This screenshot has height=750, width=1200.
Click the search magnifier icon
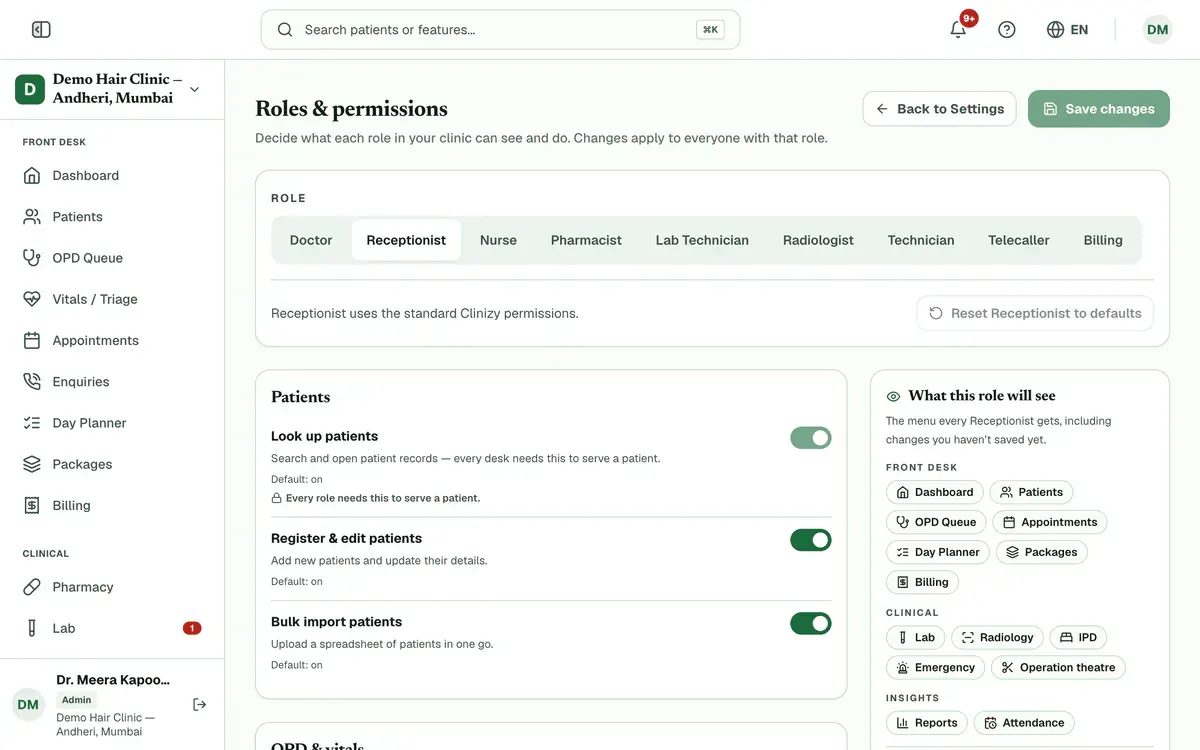point(285,30)
